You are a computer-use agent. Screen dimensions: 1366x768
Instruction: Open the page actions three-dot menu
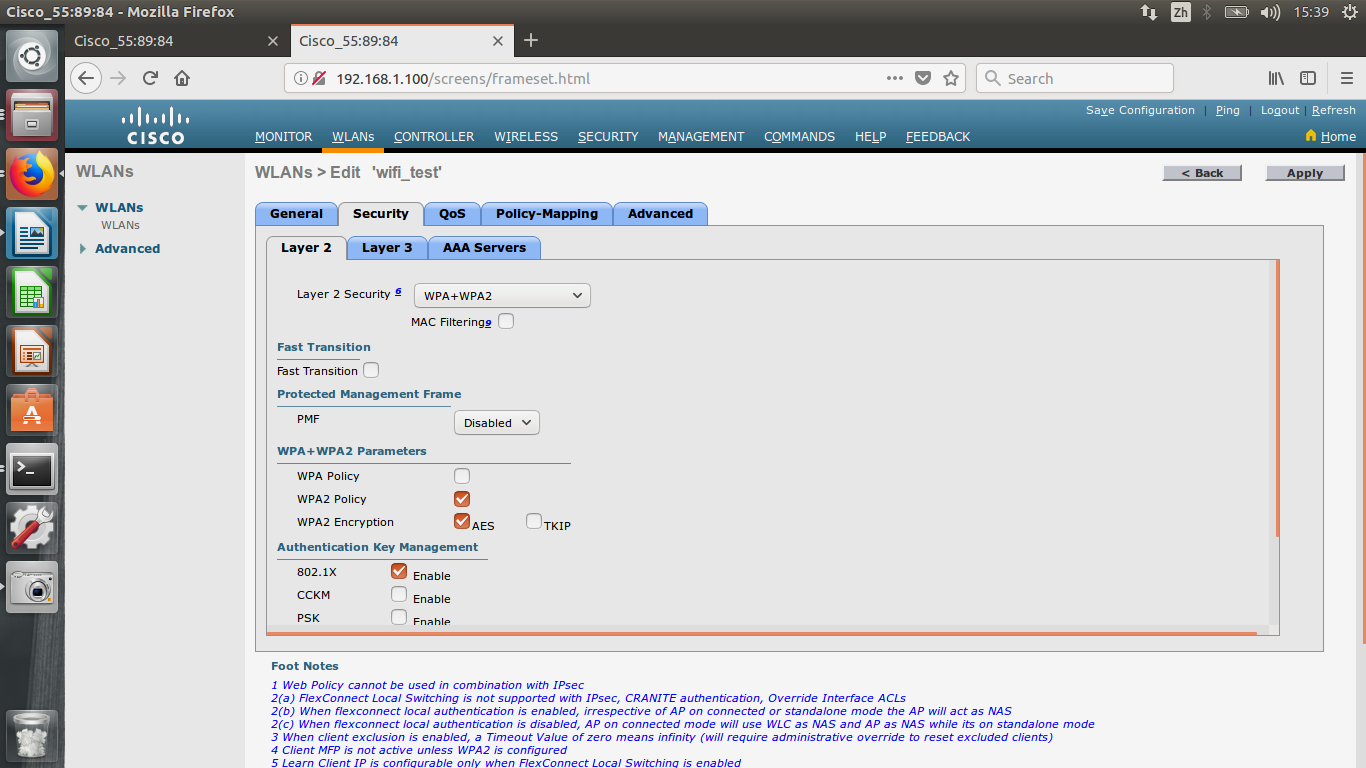[894, 78]
